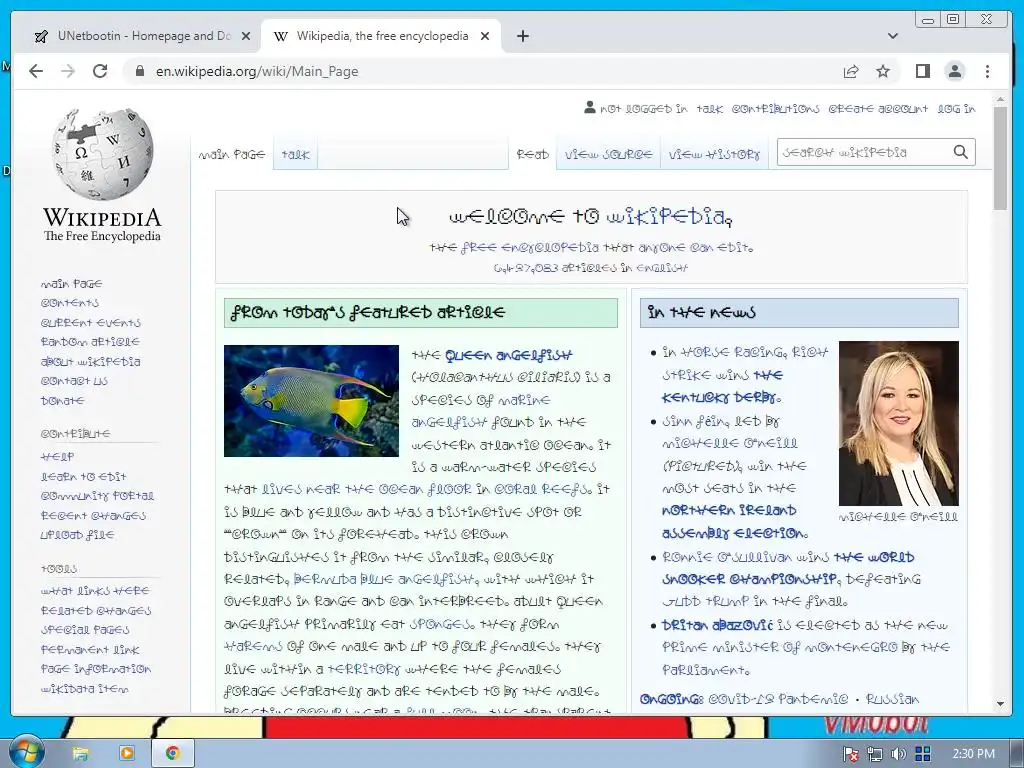Open the Kentucky Derby news link
The width and height of the screenshot is (1024, 768).
point(722,387)
